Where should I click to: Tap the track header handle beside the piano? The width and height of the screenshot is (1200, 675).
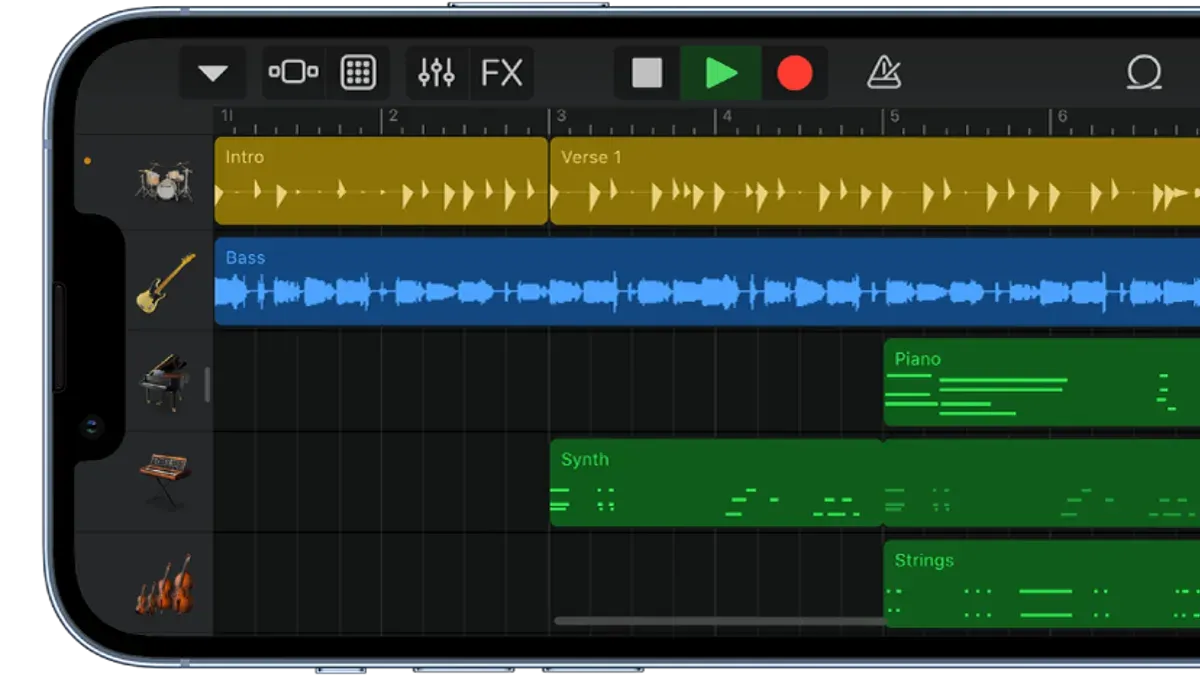click(207, 385)
